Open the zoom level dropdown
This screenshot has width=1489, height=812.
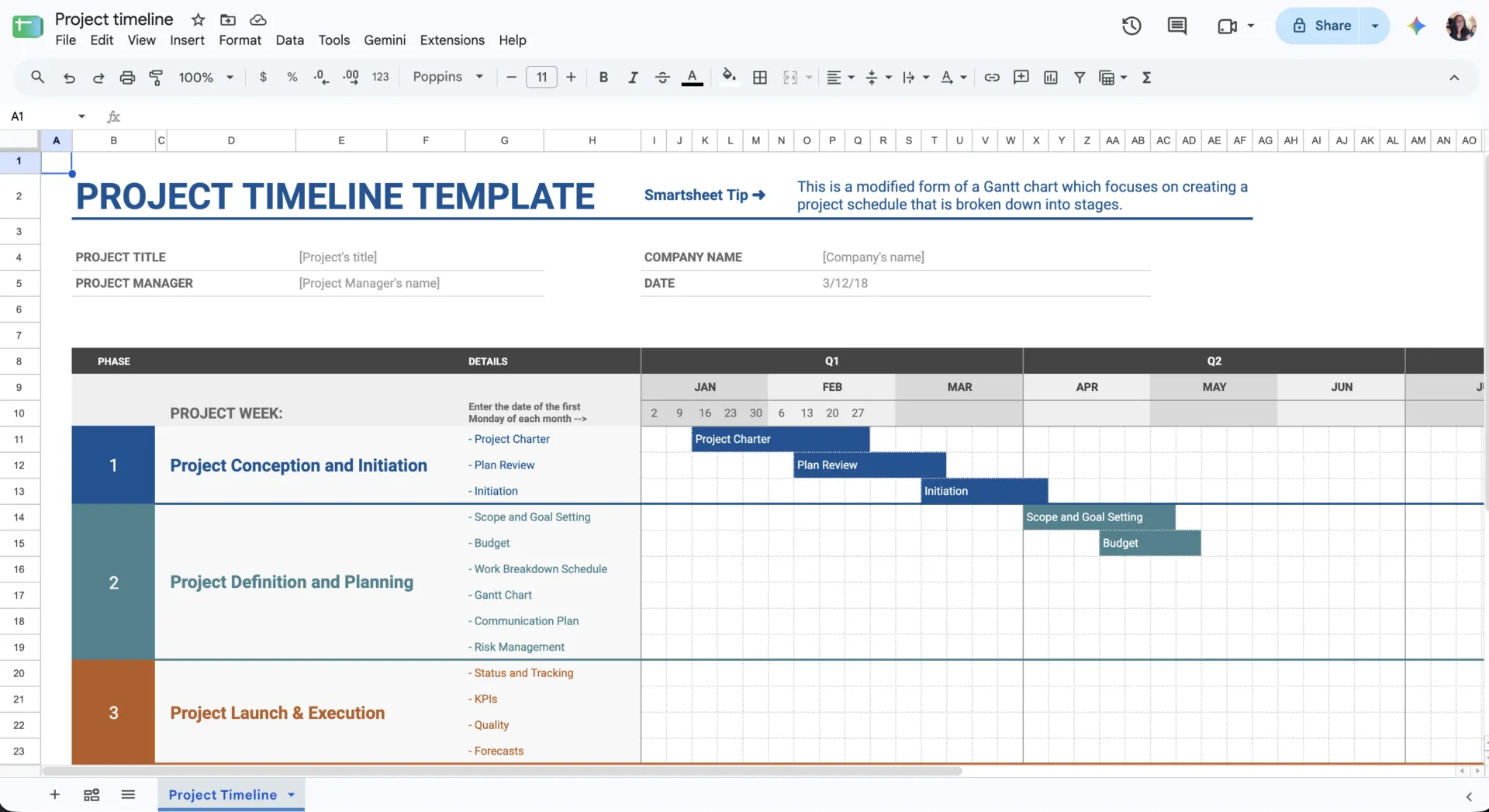click(206, 78)
